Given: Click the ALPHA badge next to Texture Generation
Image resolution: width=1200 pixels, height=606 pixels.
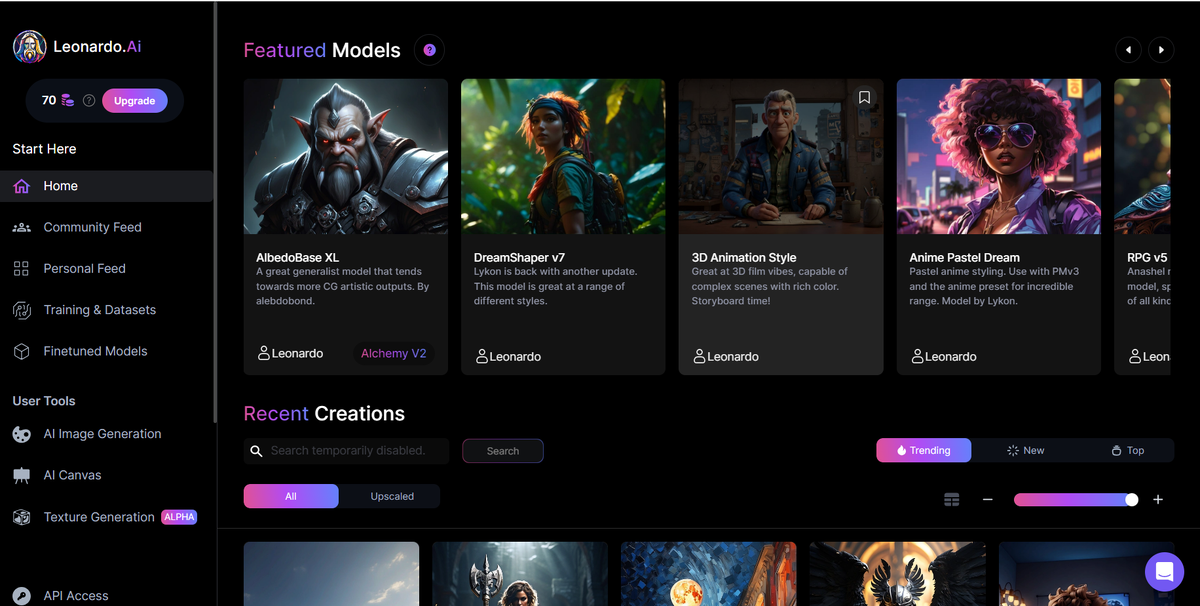Looking at the screenshot, I should [x=179, y=517].
